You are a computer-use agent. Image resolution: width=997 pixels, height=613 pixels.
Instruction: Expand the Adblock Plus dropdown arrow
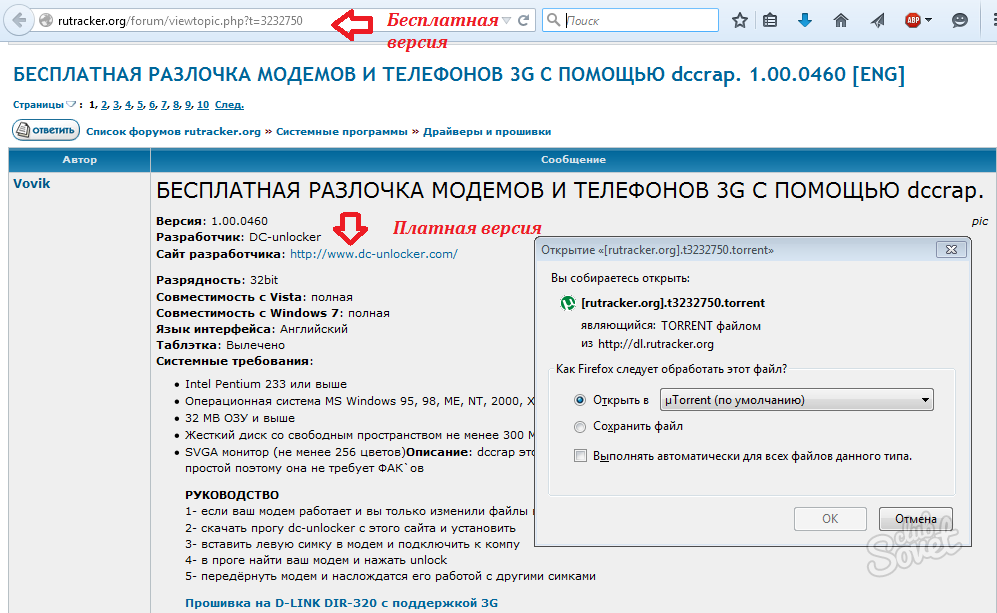[x=929, y=18]
